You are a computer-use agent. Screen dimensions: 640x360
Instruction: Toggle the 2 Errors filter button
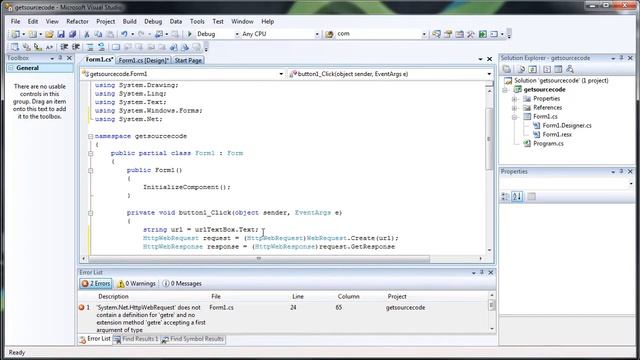[x=96, y=283]
